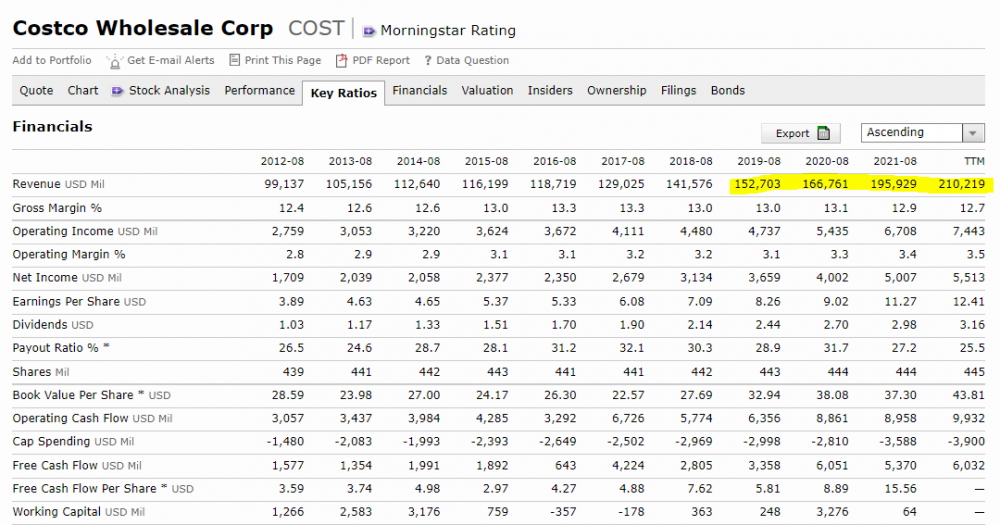Screen dimensions: 1000x525
Task: Open the Quote tab
Action: tap(36, 91)
